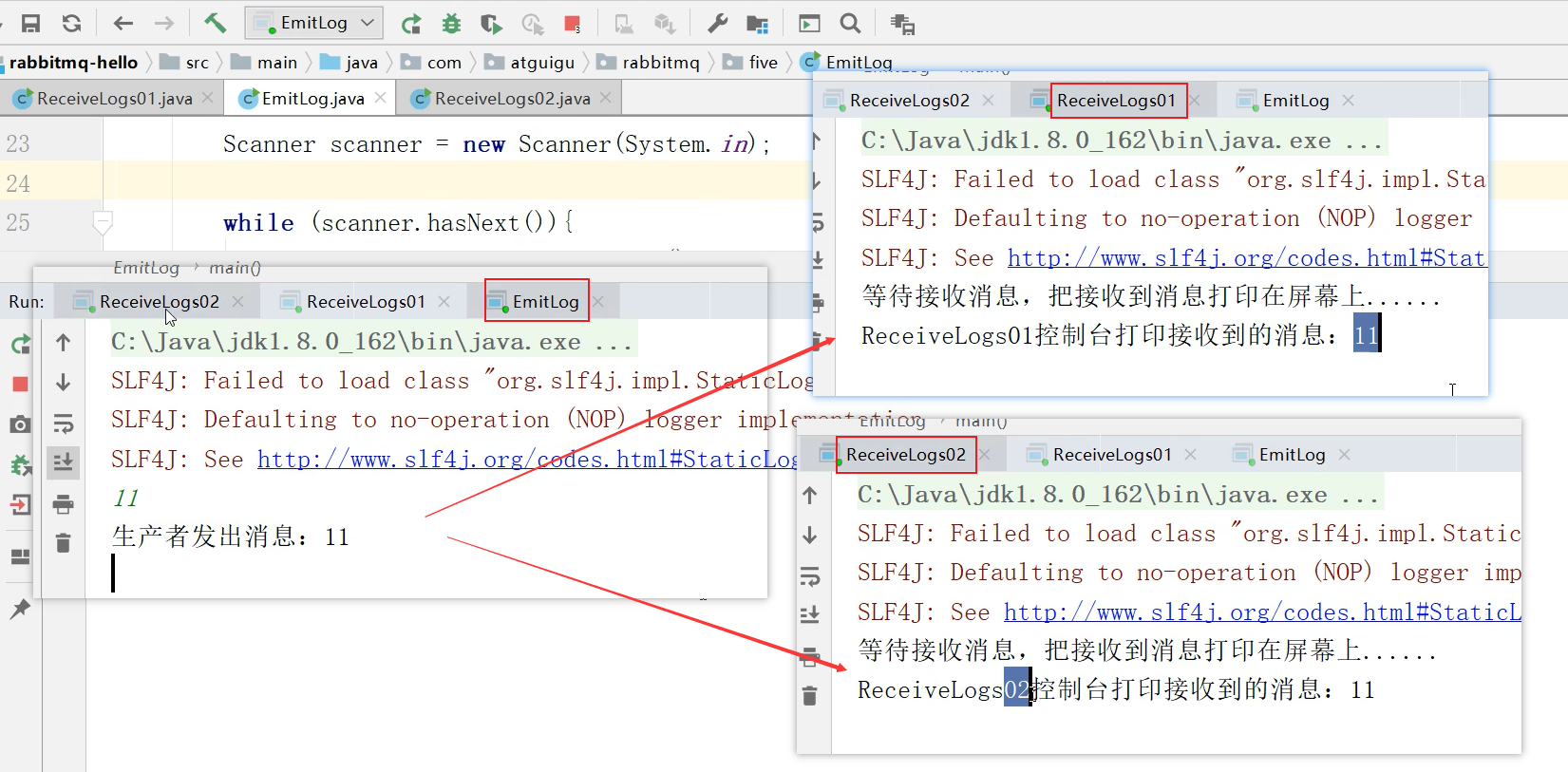
Task: Stop the running process with red square
Action: (x=572, y=24)
